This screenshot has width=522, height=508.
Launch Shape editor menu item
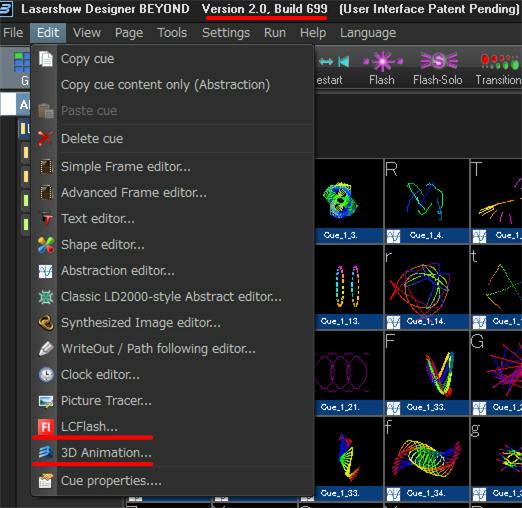pos(173,245)
